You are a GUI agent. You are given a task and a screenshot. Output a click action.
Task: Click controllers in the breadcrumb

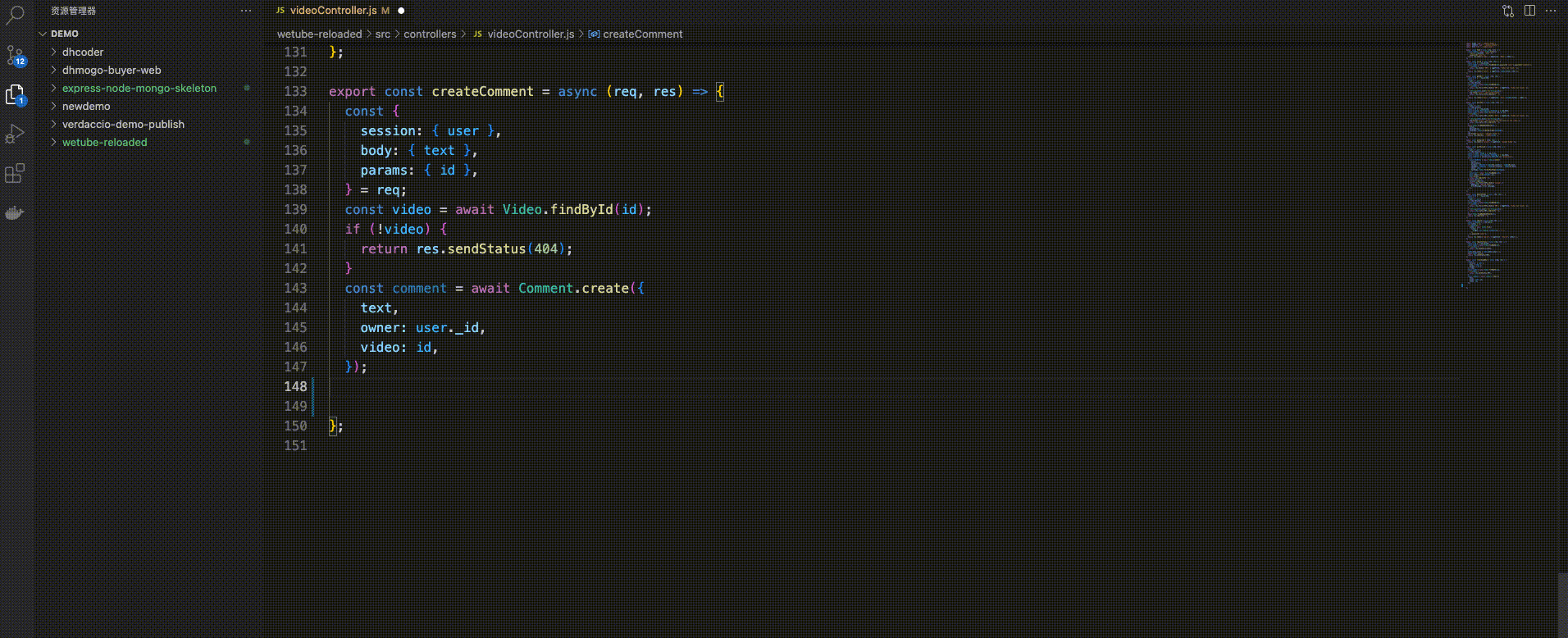coord(430,34)
